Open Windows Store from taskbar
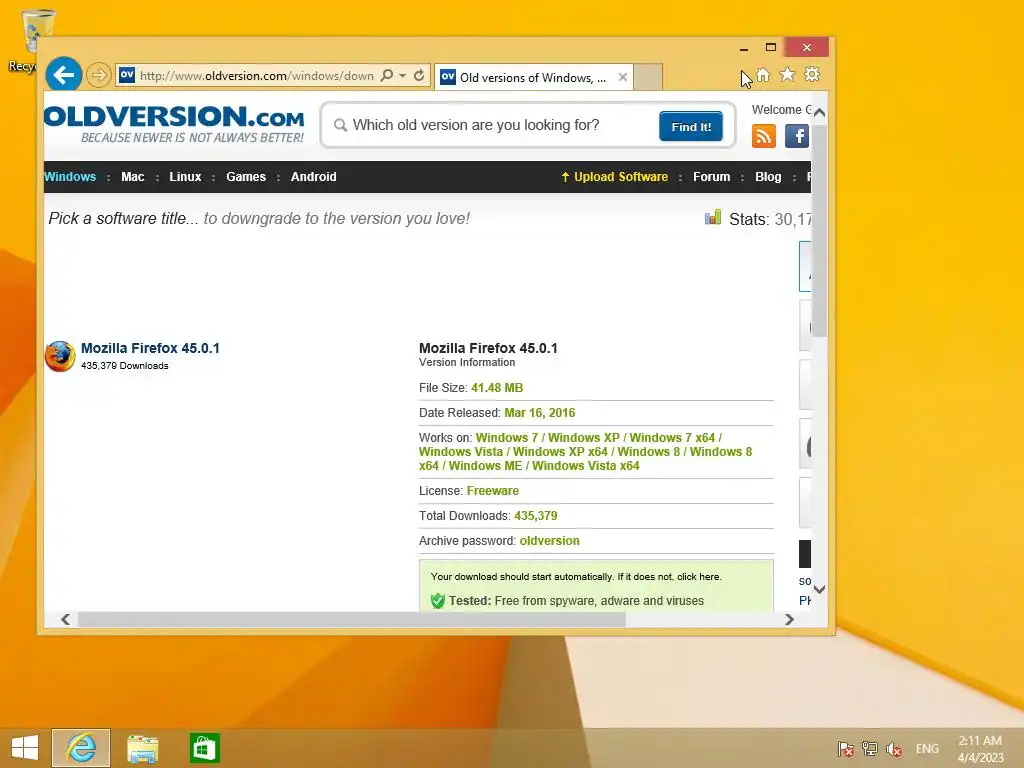The height and width of the screenshot is (768, 1024). [x=204, y=748]
